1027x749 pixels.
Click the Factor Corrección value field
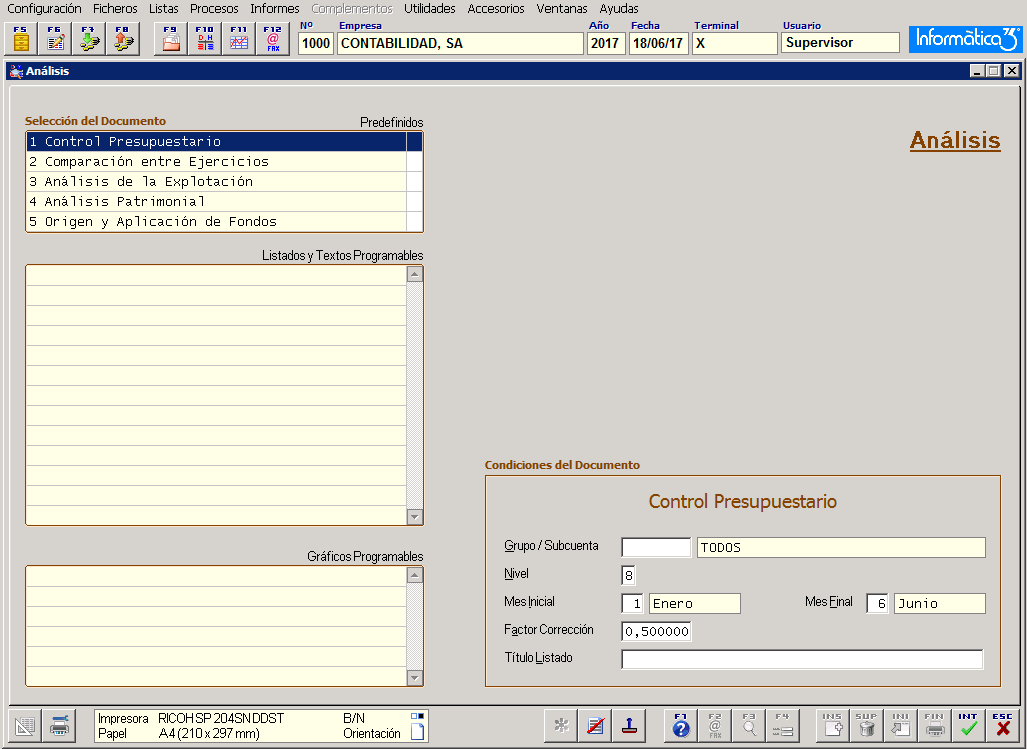coord(656,632)
